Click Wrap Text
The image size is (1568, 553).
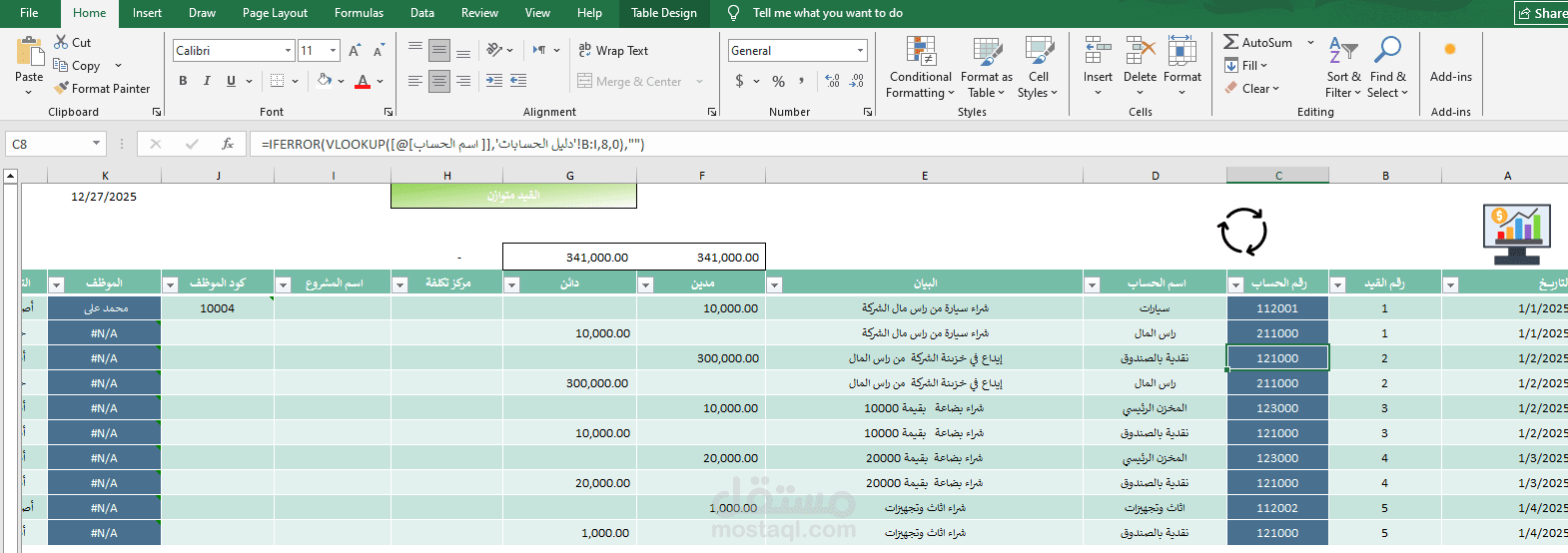pyautogui.click(x=613, y=50)
